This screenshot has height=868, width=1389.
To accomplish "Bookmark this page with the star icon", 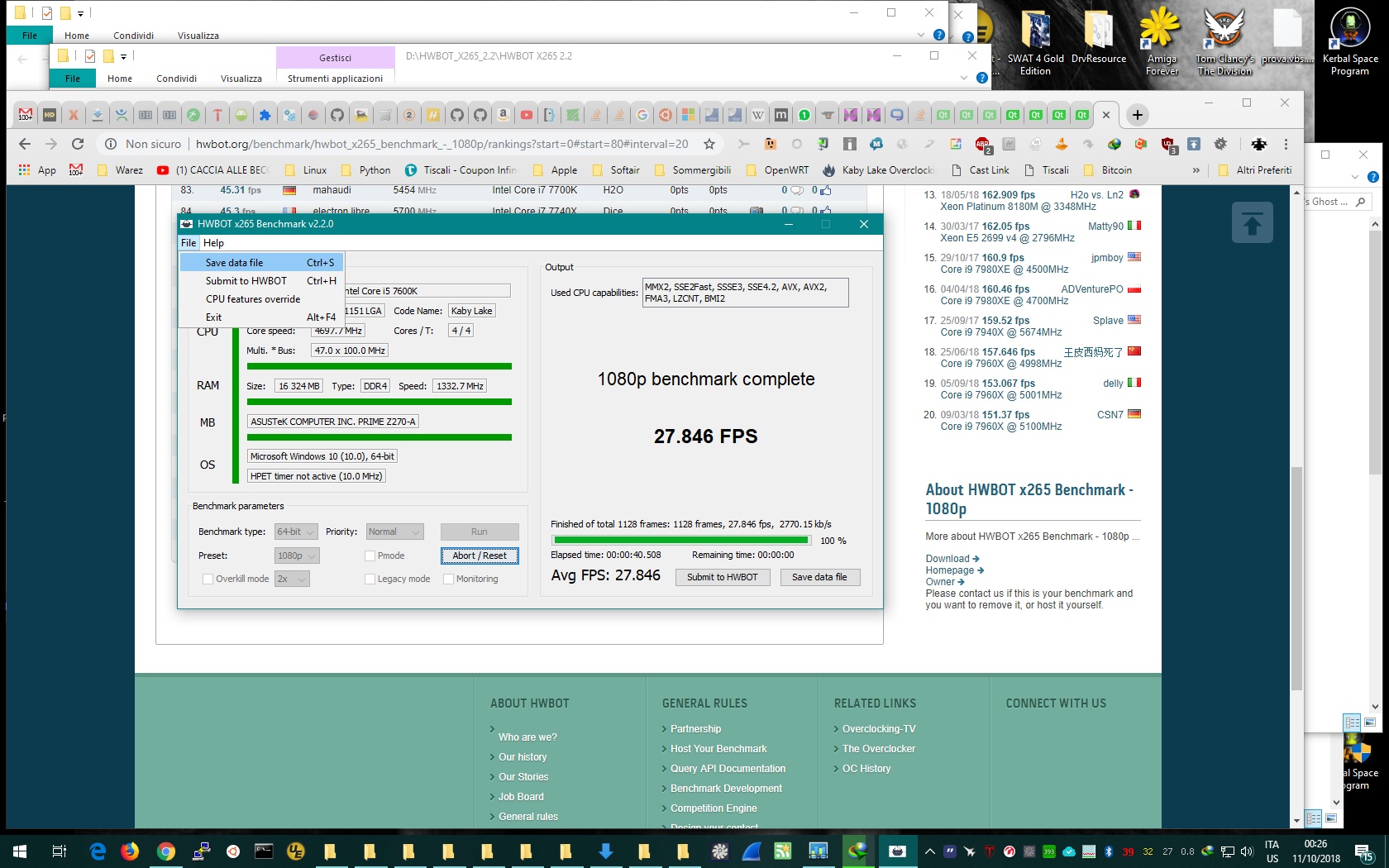I will (x=709, y=144).
